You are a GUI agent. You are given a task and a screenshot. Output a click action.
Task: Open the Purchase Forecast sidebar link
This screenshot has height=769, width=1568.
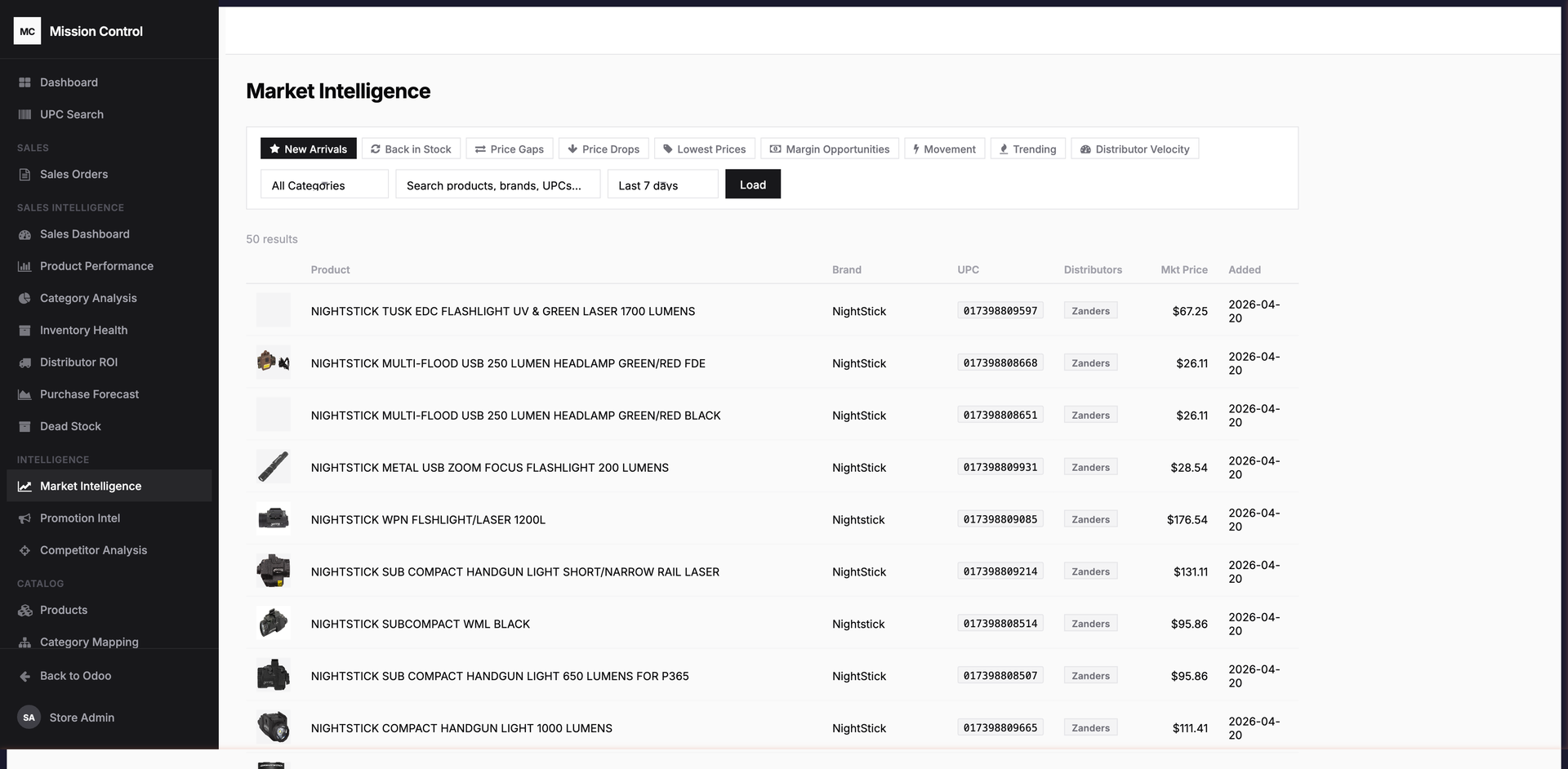tap(89, 394)
